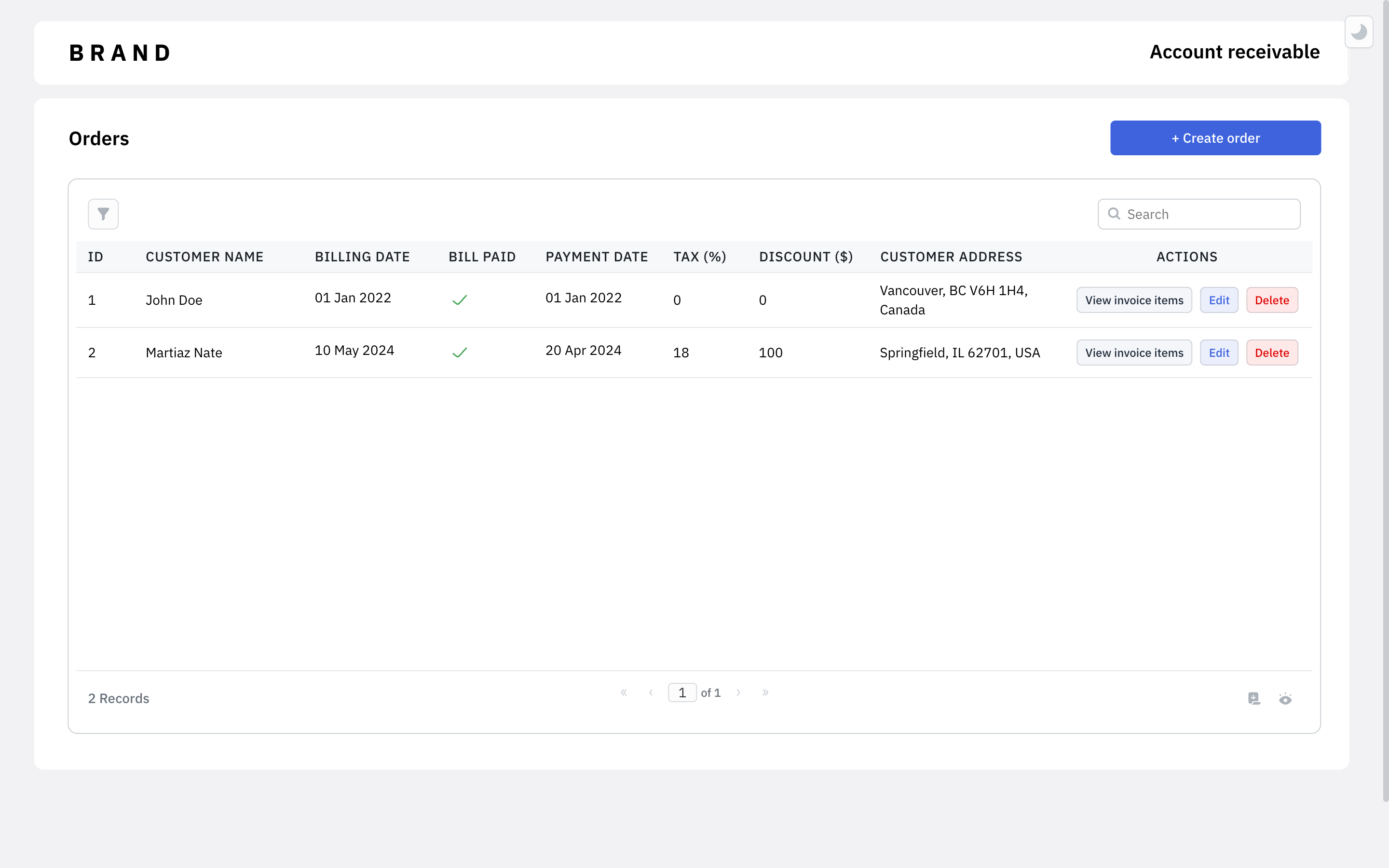
Task: Click the page vertical scrollbar
Action: tap(1384, 402)
